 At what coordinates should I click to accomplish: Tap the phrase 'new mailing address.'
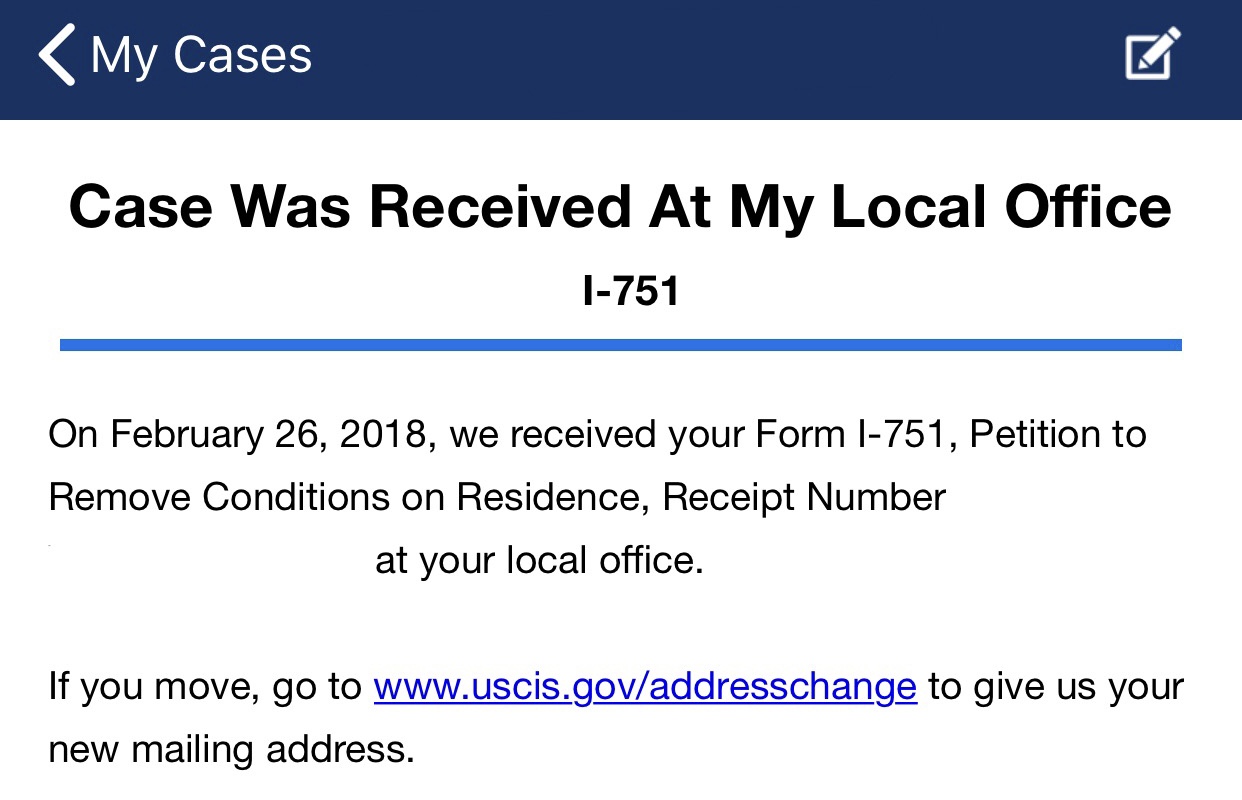(x=231, y=749)
